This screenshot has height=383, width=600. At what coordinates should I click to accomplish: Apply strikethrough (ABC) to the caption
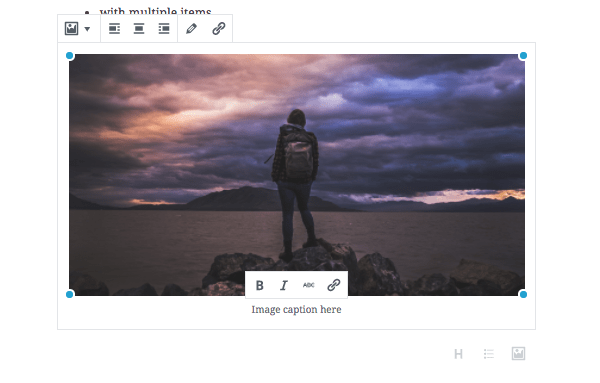coord(308,285)
